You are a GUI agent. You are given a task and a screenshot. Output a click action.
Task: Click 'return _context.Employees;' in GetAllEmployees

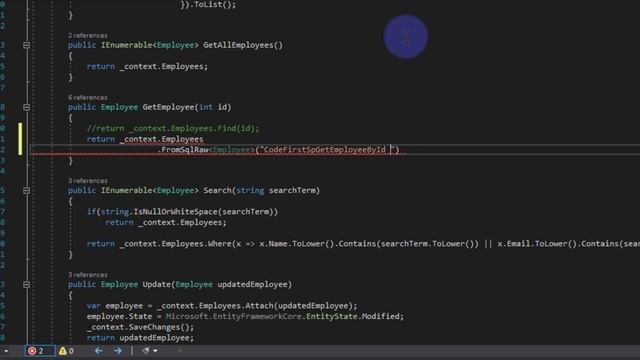point(147,67)
